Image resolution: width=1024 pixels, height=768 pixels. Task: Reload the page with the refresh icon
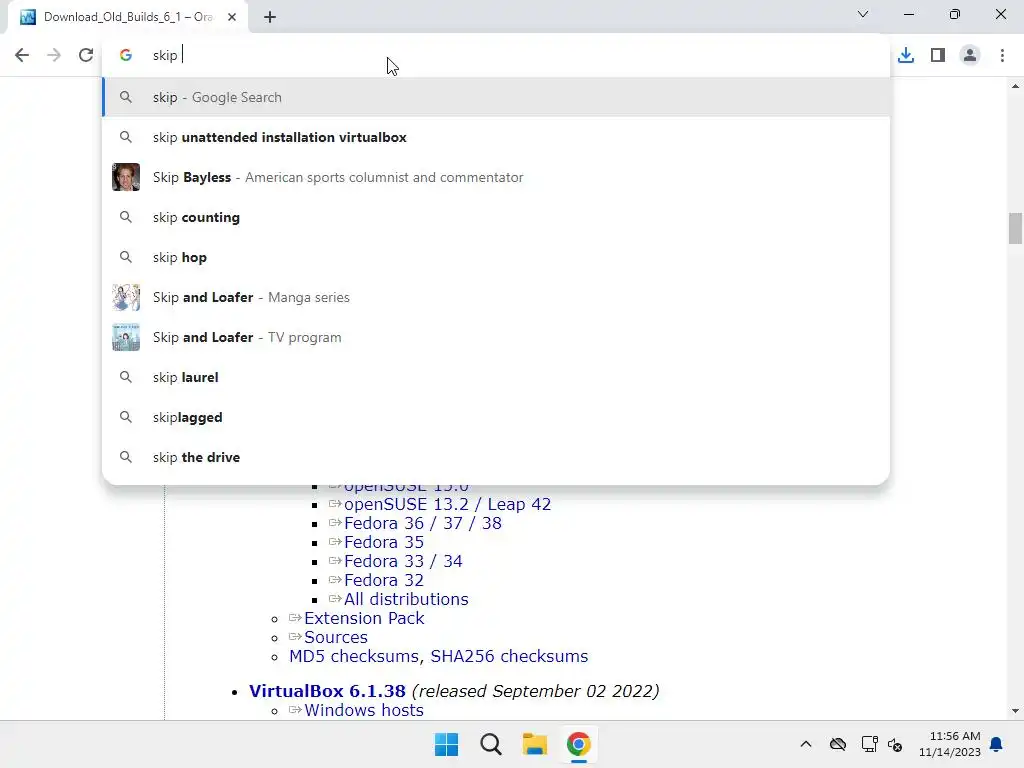click(x=86, y=55)
